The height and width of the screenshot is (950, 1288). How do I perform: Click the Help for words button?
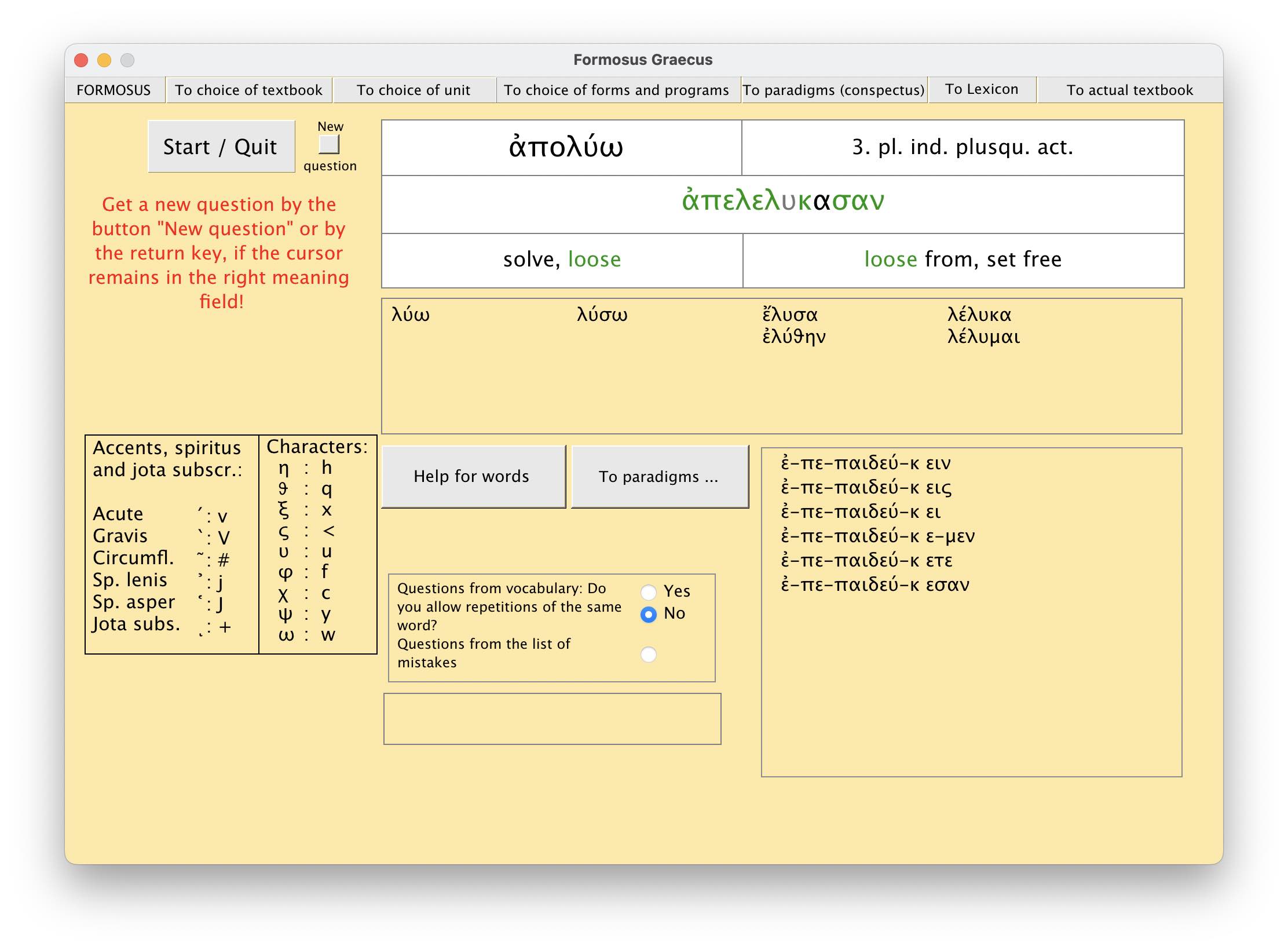[472, 476]
